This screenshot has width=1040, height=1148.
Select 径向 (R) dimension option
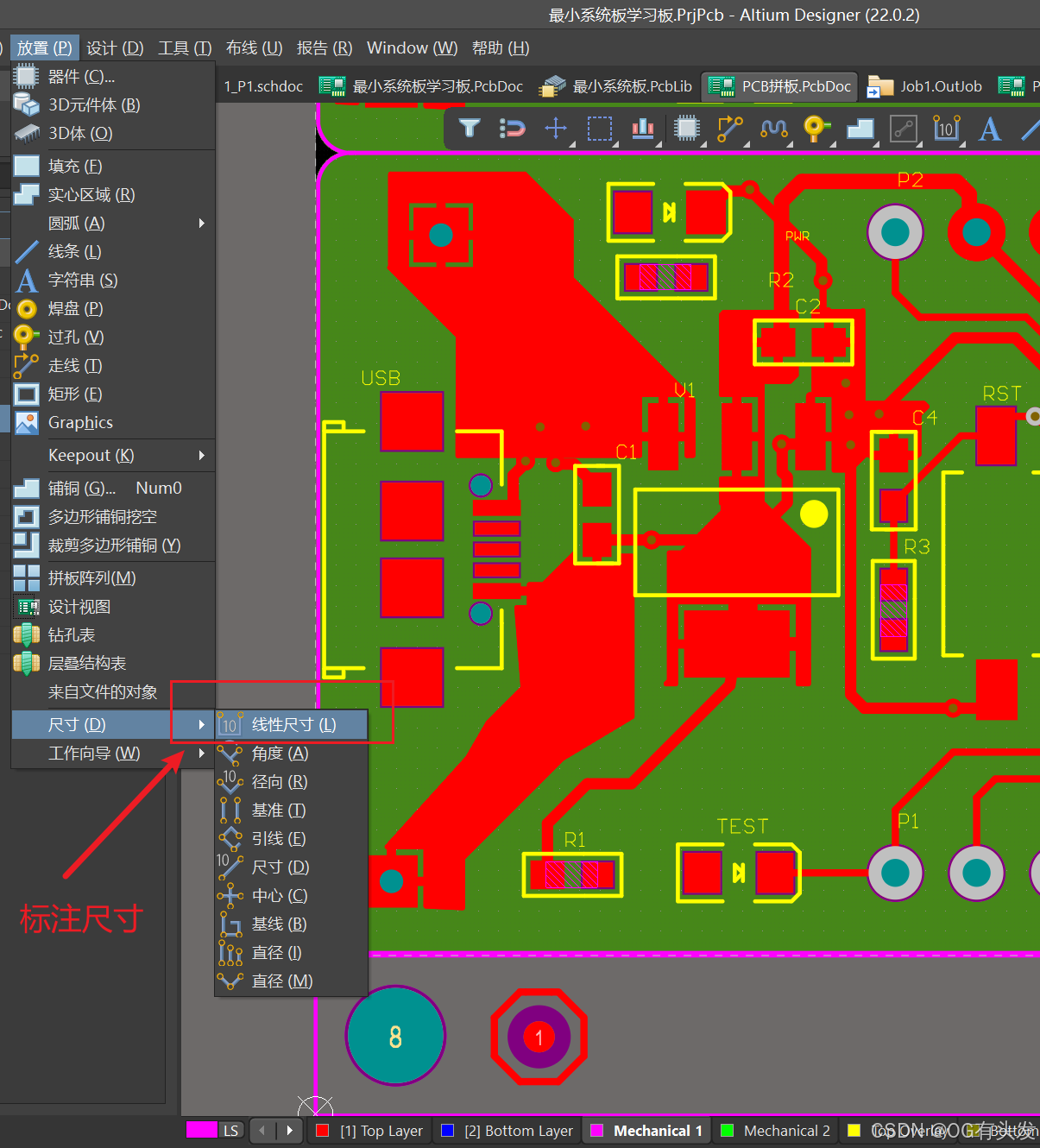tap(292, 782)
